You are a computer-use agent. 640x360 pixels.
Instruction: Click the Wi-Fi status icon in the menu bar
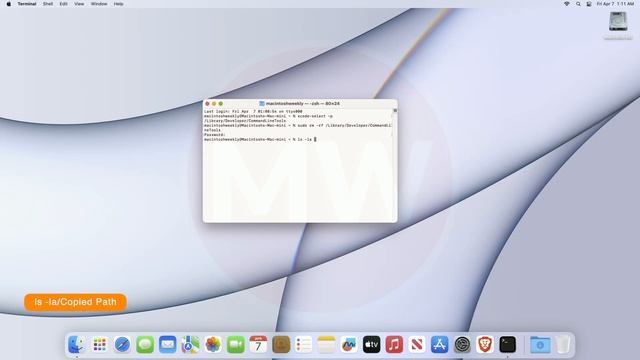click(x=567, y=4)
